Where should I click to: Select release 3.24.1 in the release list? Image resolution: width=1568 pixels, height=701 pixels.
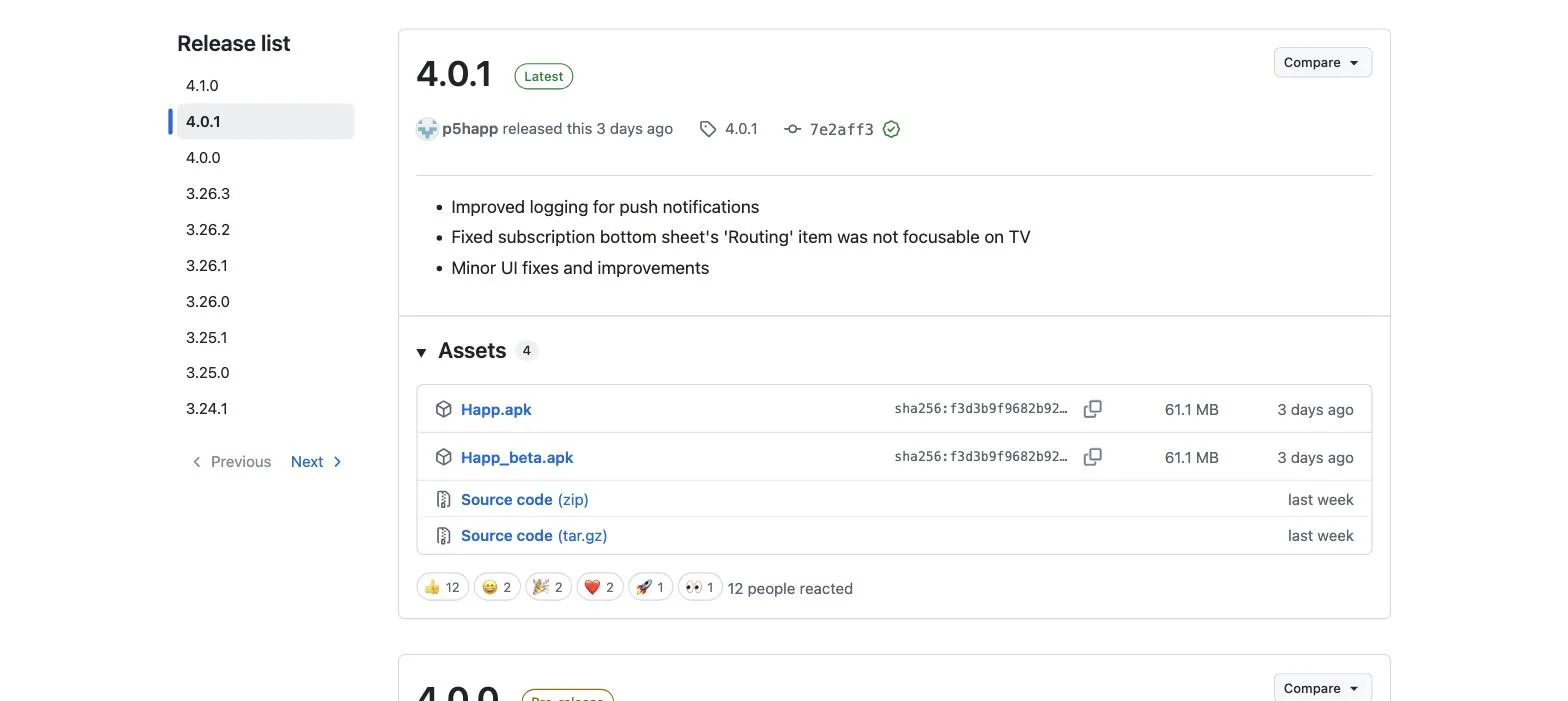265,408
